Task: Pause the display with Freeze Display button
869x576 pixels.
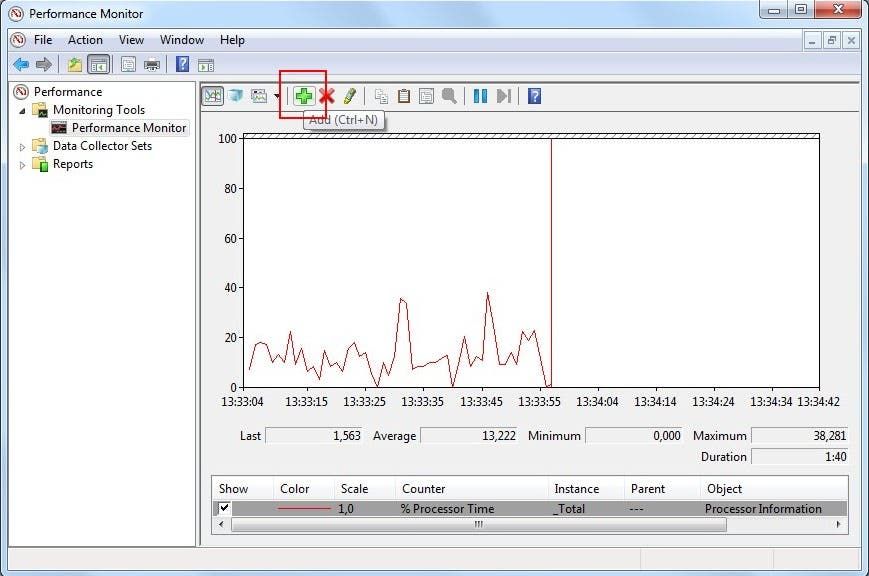Action: (480, 96)
